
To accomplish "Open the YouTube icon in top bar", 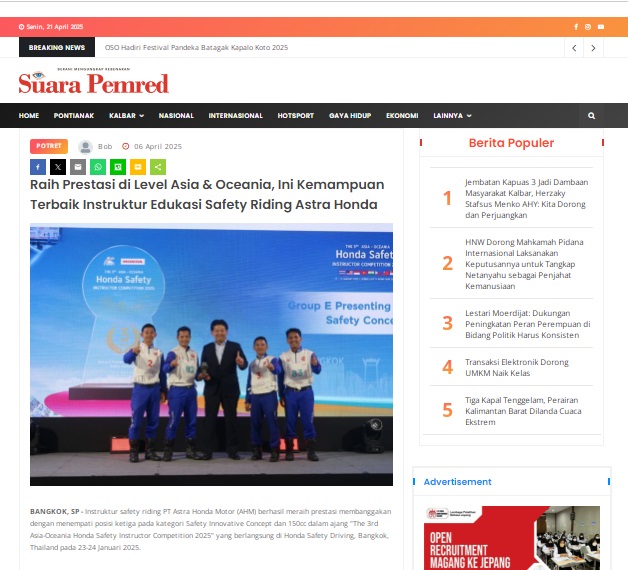I will [601, 27].
